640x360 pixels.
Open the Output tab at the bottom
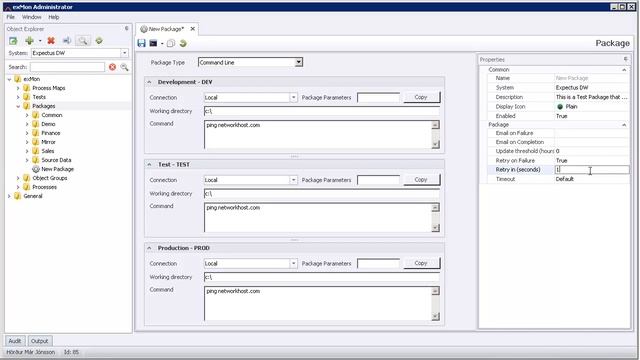pos(40,341)
